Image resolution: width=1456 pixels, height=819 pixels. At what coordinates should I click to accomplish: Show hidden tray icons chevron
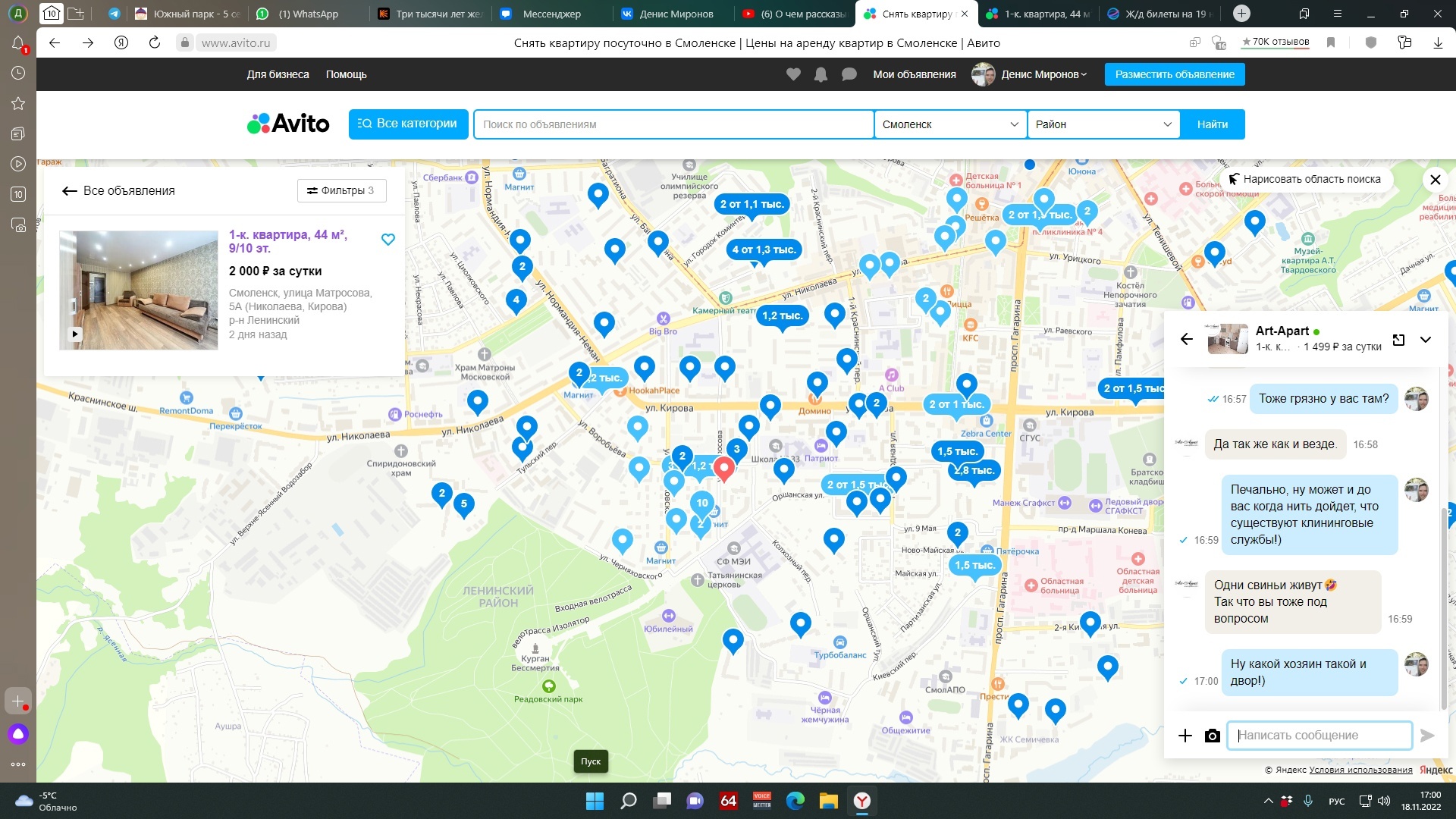coord(1268,801)
